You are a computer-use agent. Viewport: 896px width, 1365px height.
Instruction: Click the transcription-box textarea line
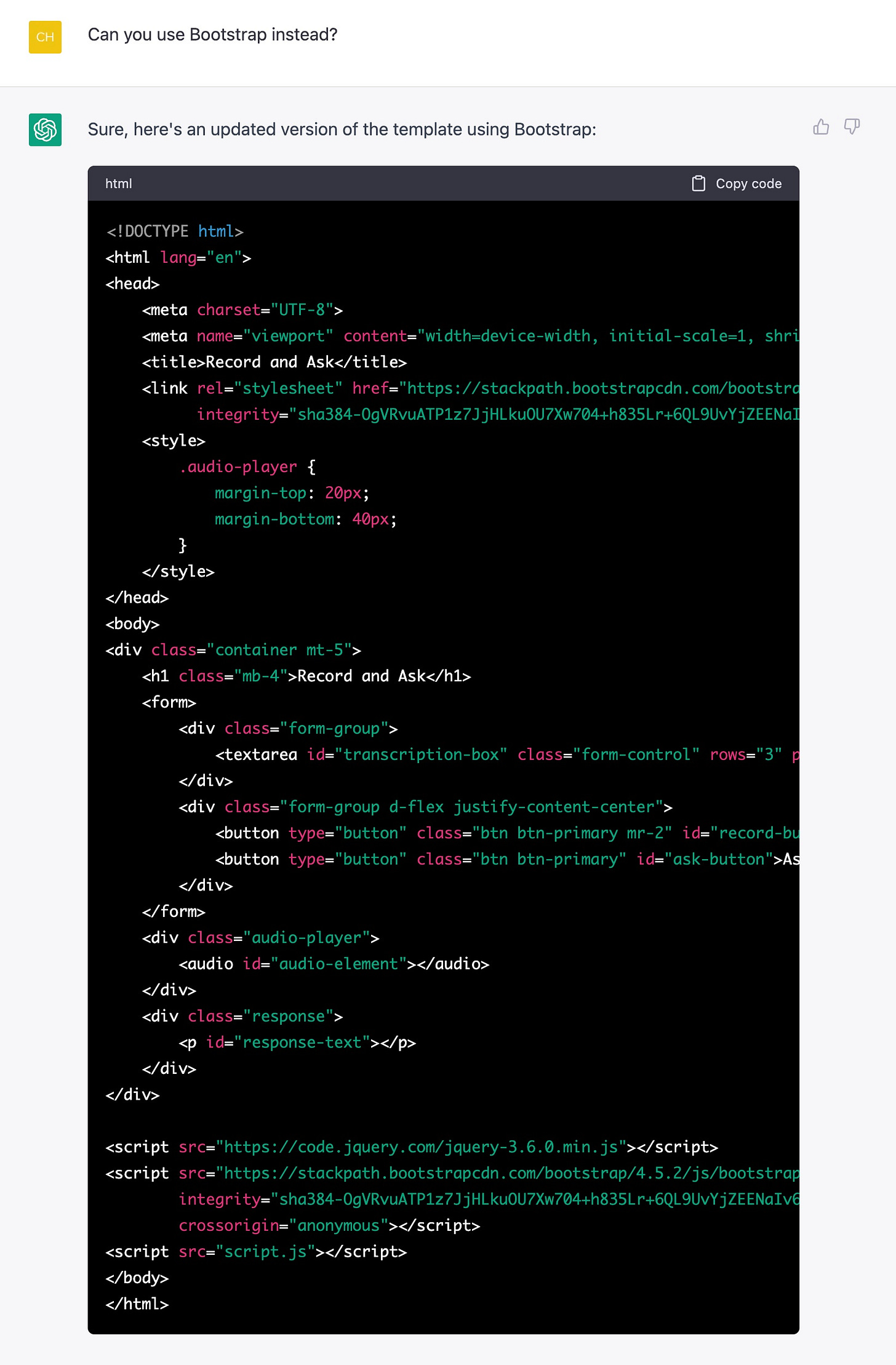point(507,755)
